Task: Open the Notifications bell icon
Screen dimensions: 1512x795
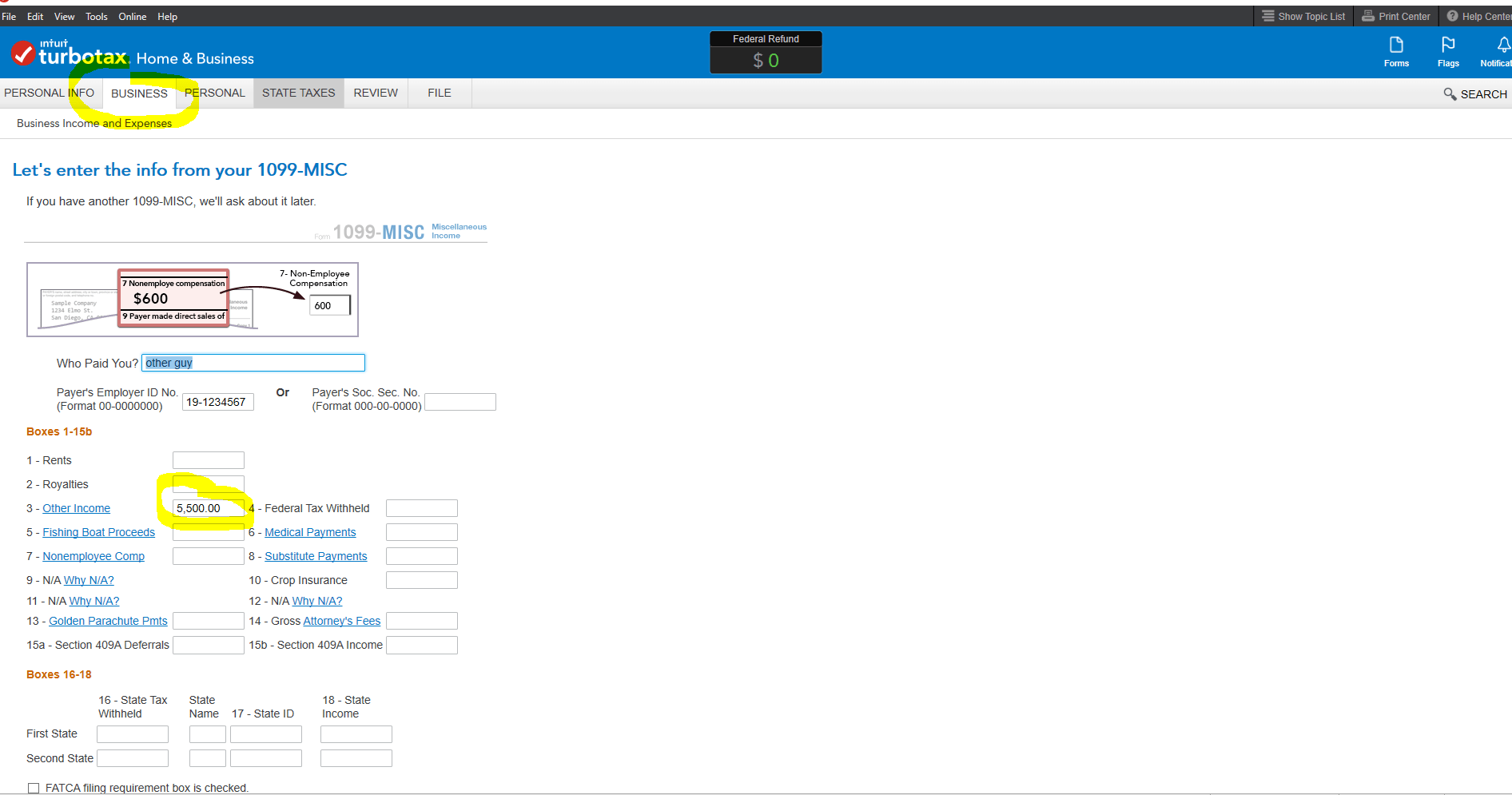Action: (1503, 46)
